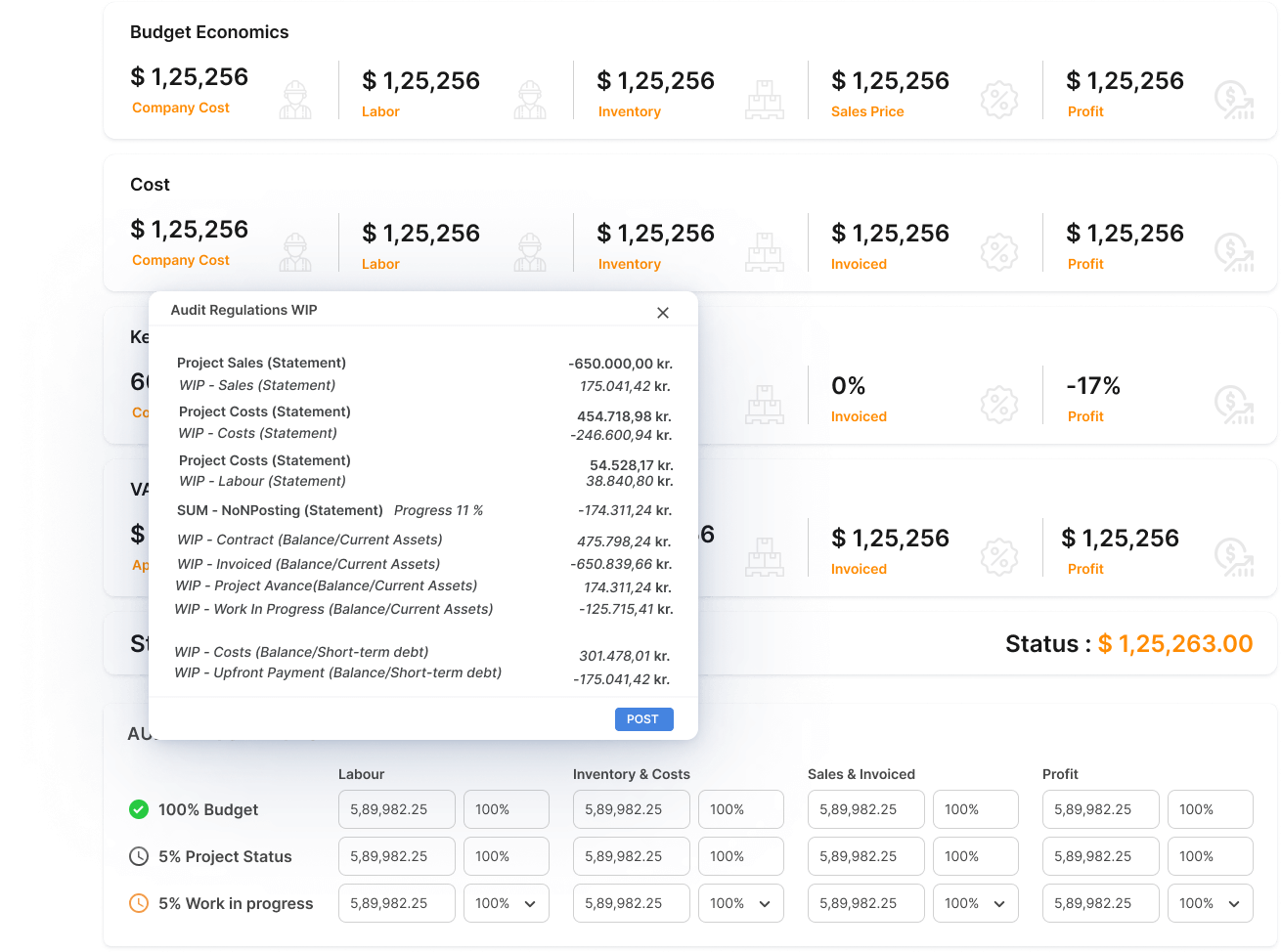Toggle the green 100% Budget checkmark
Screen dimensions: 1281x952
(x=139, y=809)
